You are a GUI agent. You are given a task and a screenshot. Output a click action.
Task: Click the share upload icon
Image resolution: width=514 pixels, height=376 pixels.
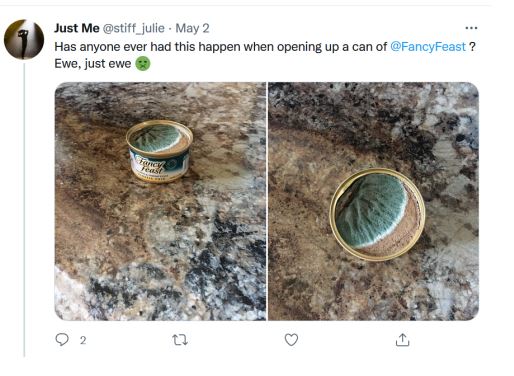pos(402,340)
